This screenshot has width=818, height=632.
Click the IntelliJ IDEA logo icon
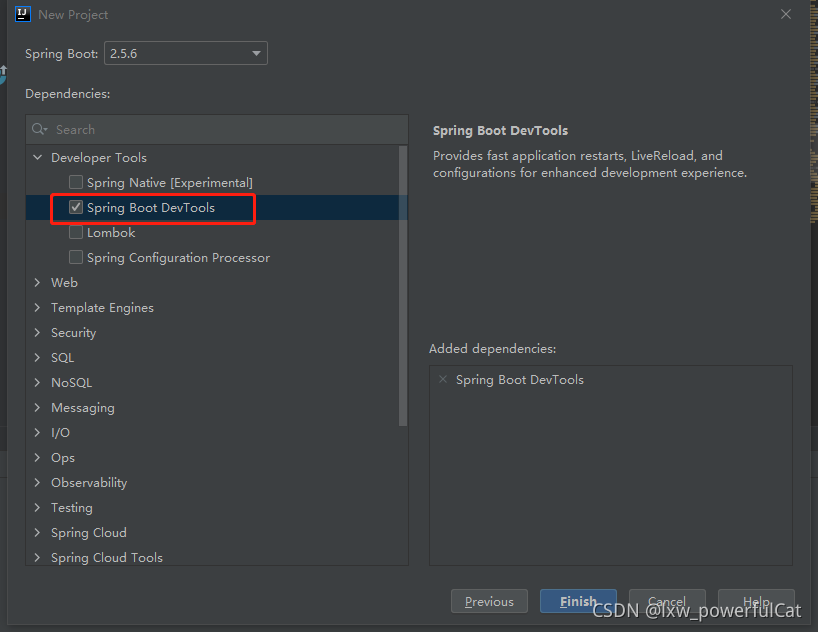pyautogui.click(x=23, y=14)
